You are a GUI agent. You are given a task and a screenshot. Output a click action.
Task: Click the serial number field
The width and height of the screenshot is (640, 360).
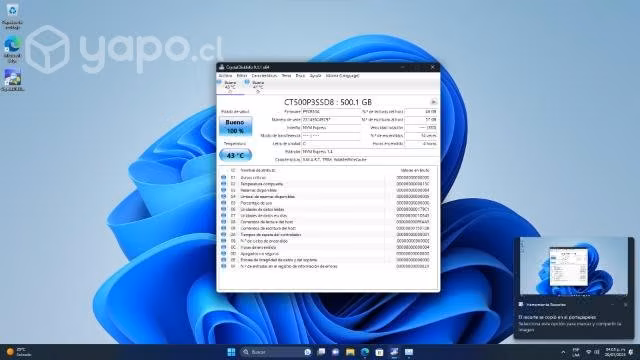point(331,120)
